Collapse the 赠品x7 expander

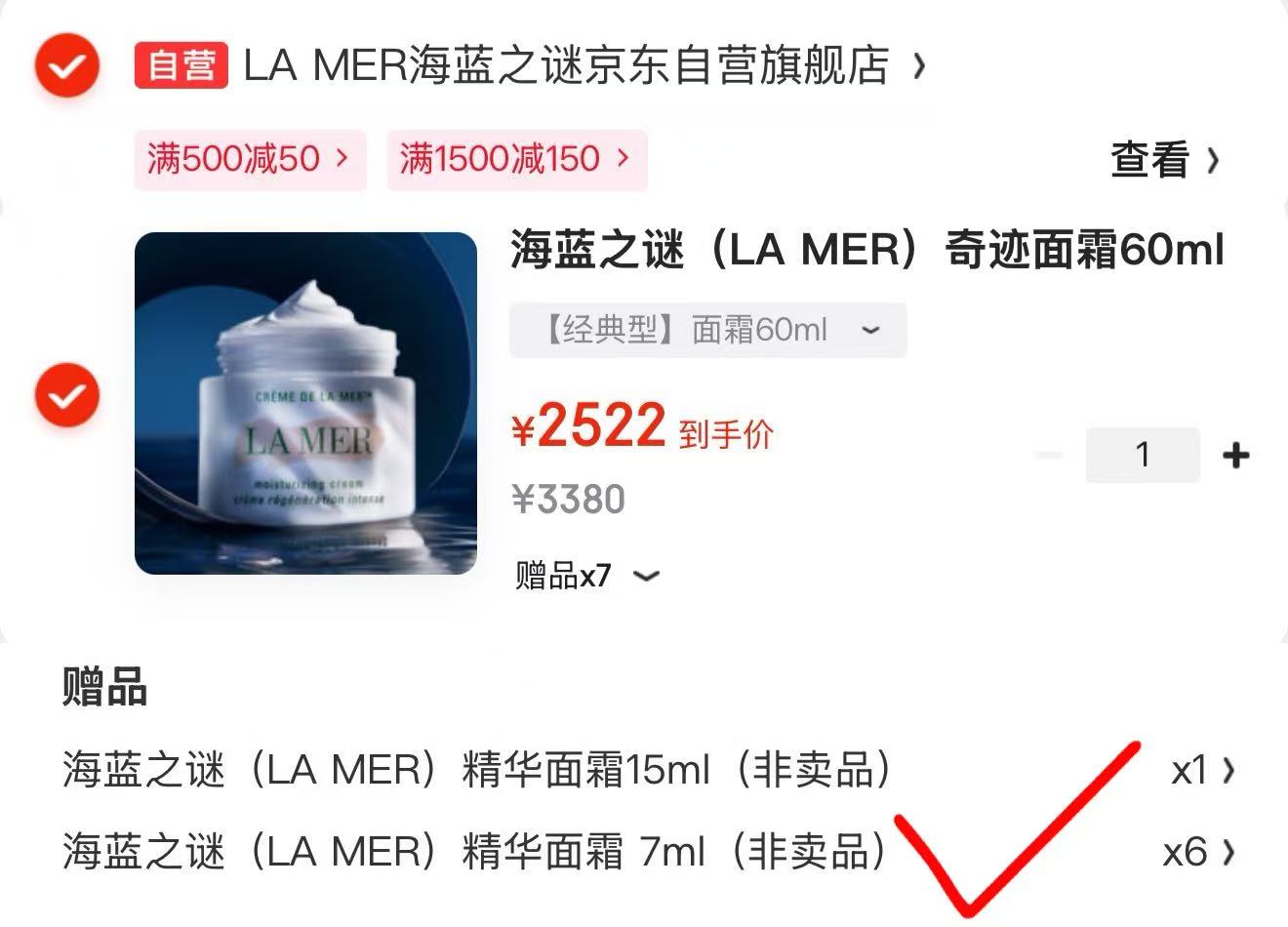click(587, 576)
